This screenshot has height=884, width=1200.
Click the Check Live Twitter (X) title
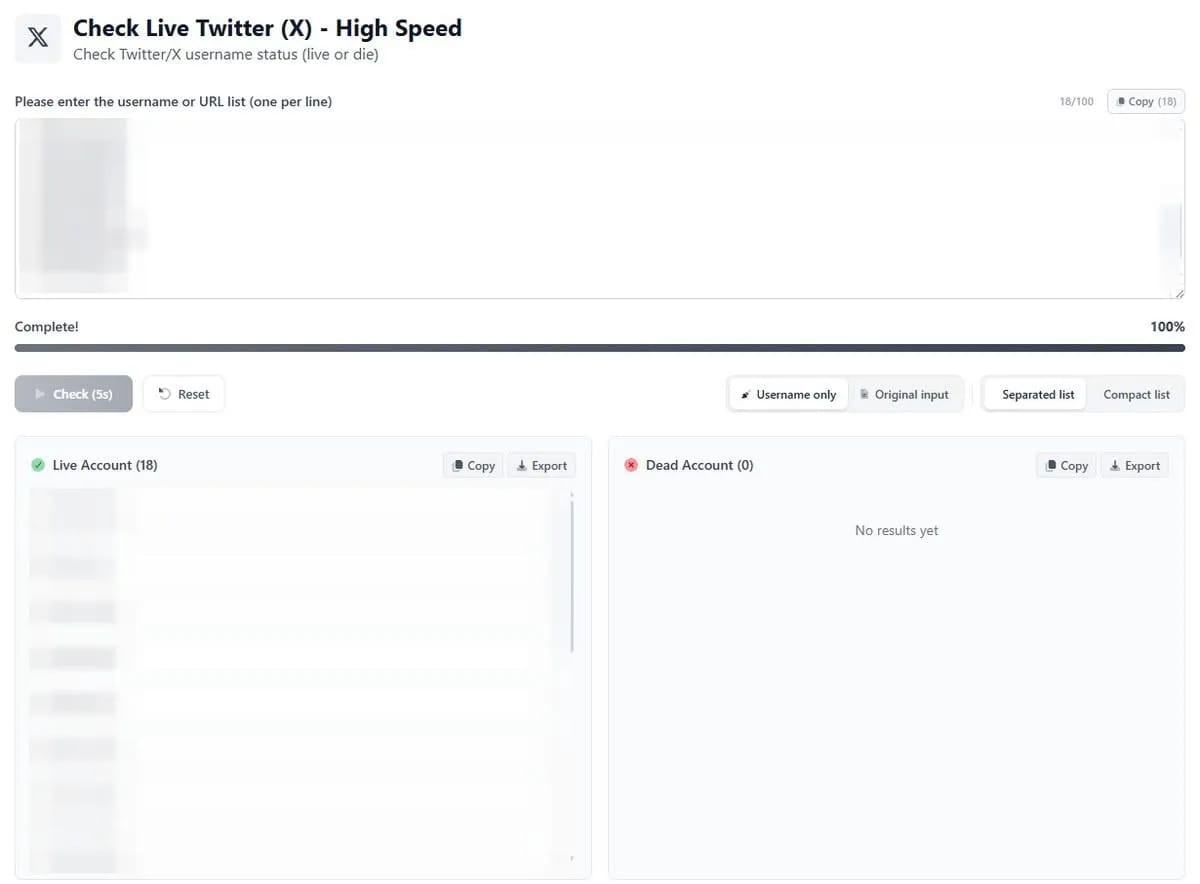click(267, 28)
